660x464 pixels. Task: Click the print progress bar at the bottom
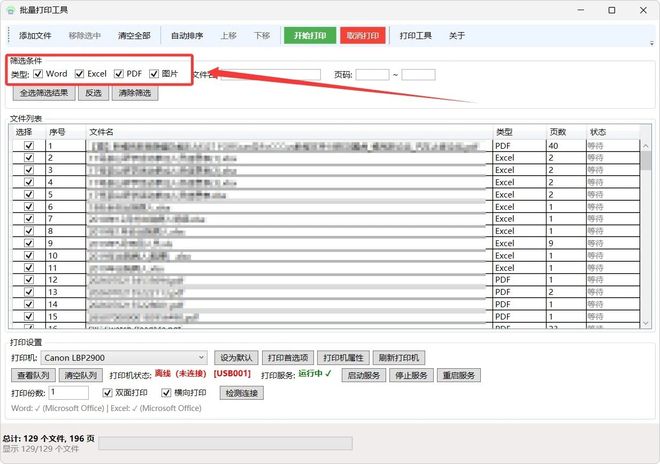tap(226, 443)
